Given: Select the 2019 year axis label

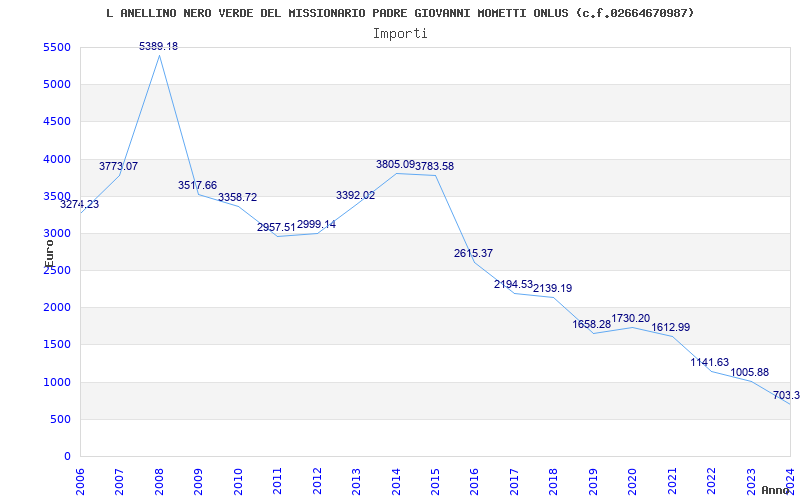Looking at the screenshot, I should click(x=593, y=481).
